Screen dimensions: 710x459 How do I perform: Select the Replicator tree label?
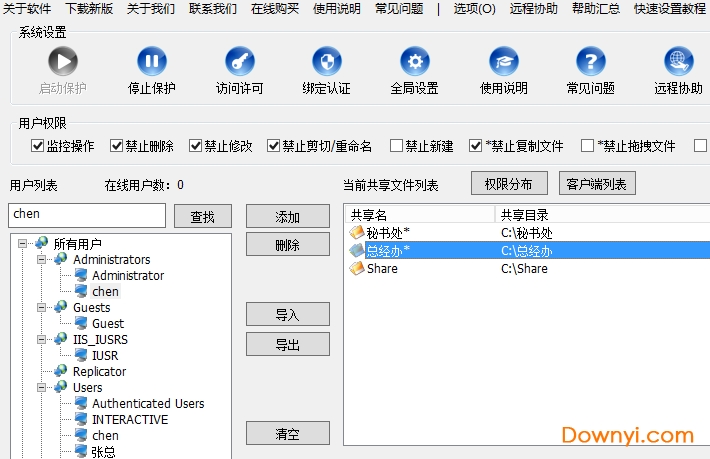coord(100,371)
